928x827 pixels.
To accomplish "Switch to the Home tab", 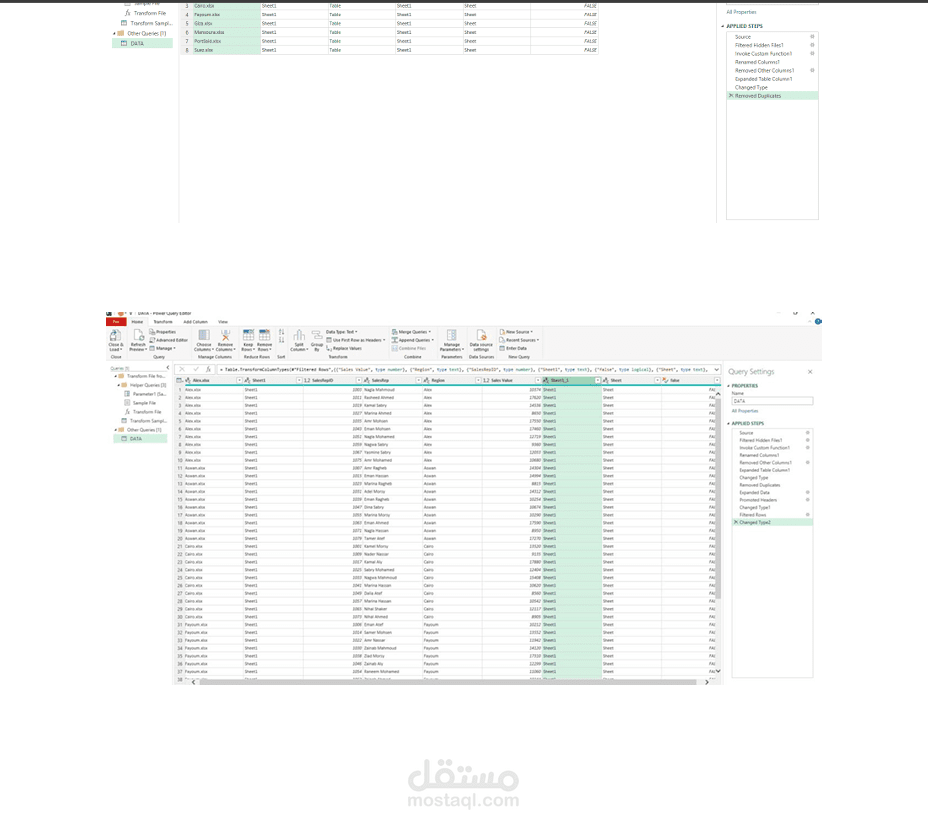I will point(137,322).
